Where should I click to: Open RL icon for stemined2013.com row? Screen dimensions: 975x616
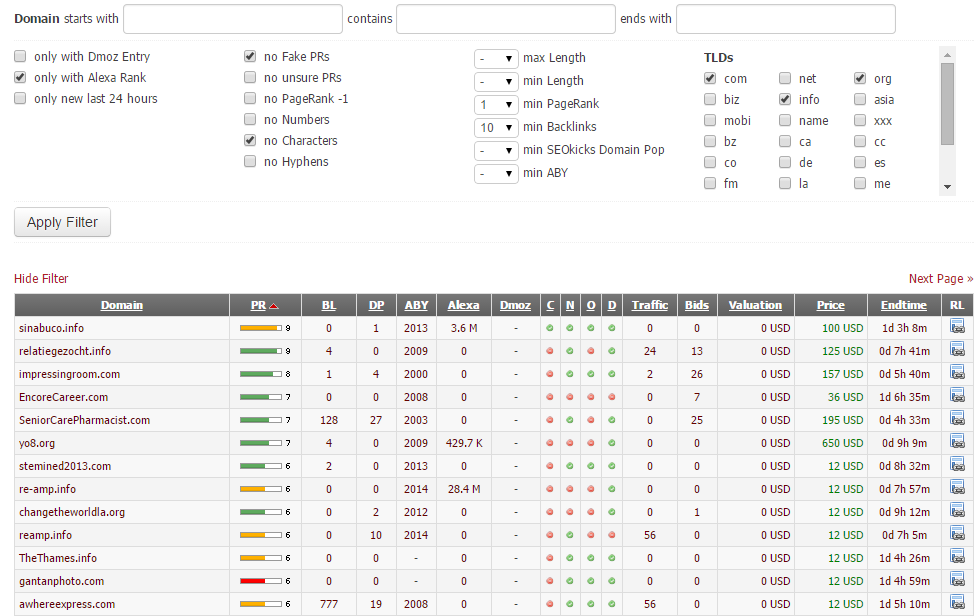(957, 464)
